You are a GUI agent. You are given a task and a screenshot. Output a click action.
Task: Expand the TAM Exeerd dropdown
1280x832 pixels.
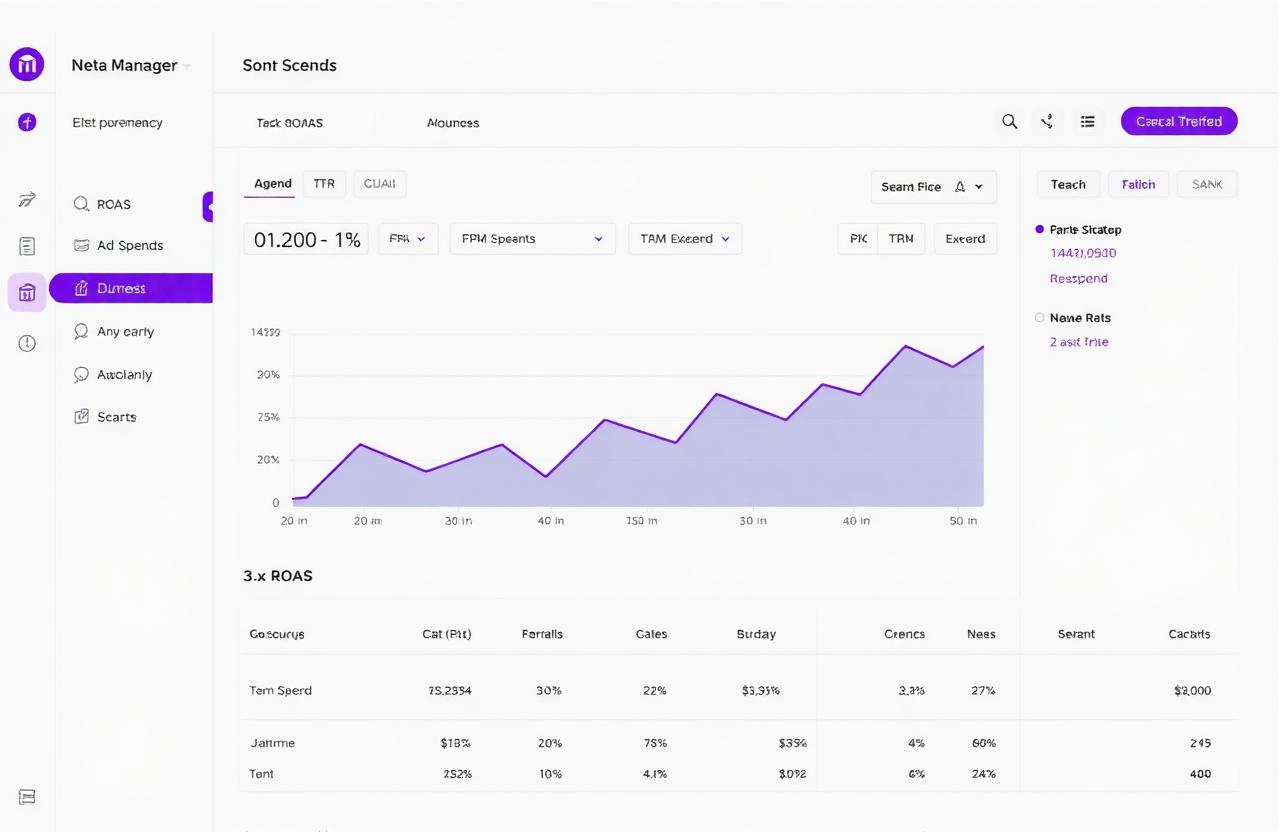tap(685, 239)
